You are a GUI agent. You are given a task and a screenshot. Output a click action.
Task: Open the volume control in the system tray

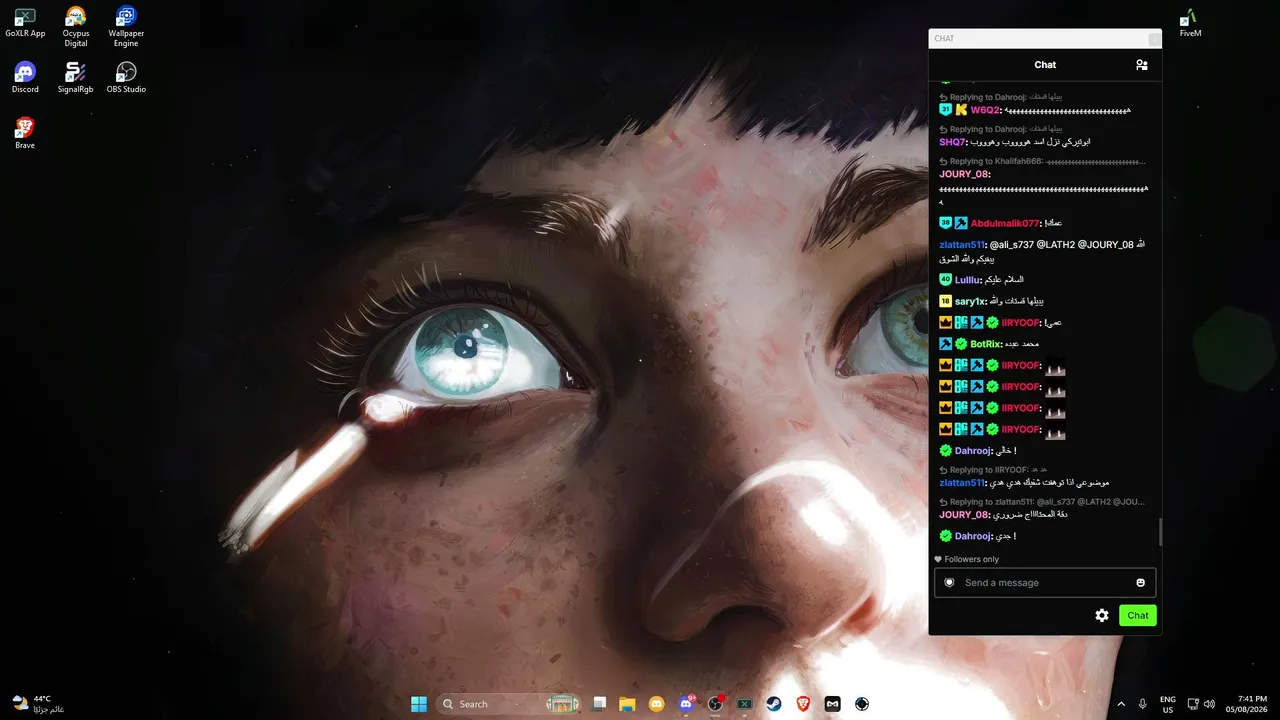tap(1210, 704)
